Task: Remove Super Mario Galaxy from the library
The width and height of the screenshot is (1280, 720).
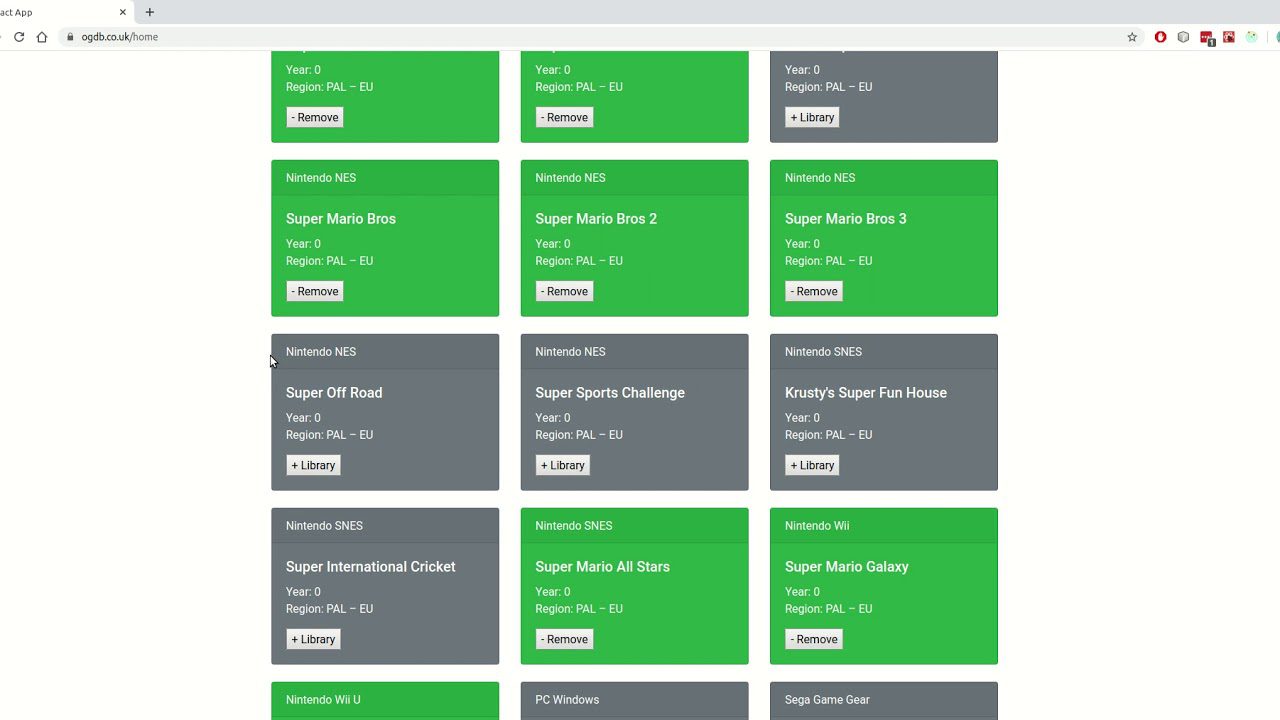Action: pos(813,639)
